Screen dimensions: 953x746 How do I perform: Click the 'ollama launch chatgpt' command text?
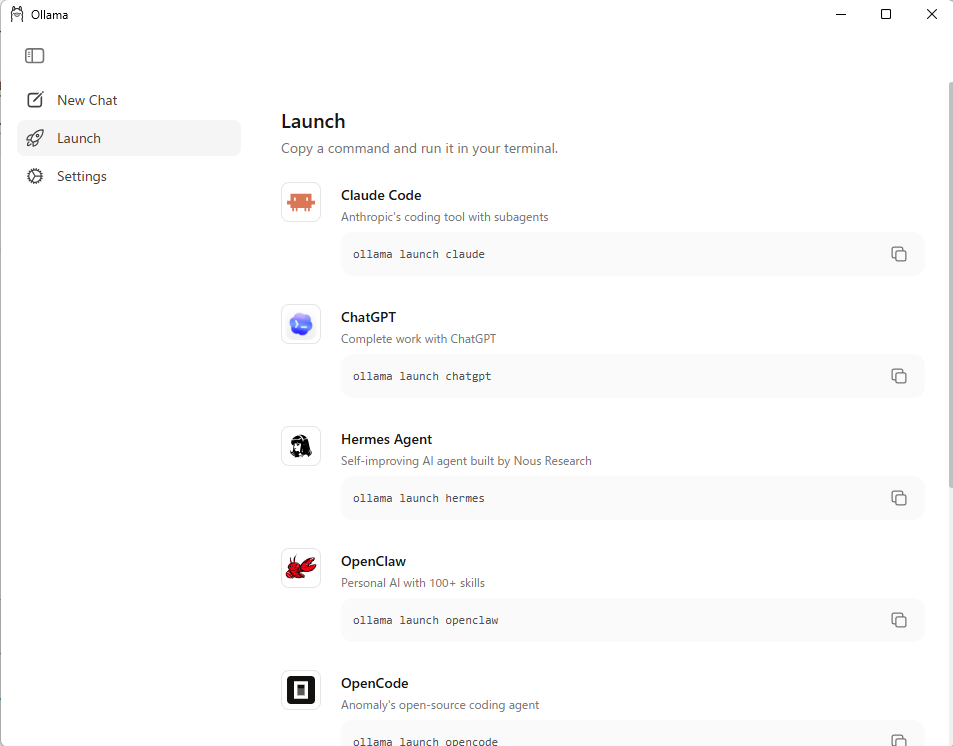[x=422, y=376]
